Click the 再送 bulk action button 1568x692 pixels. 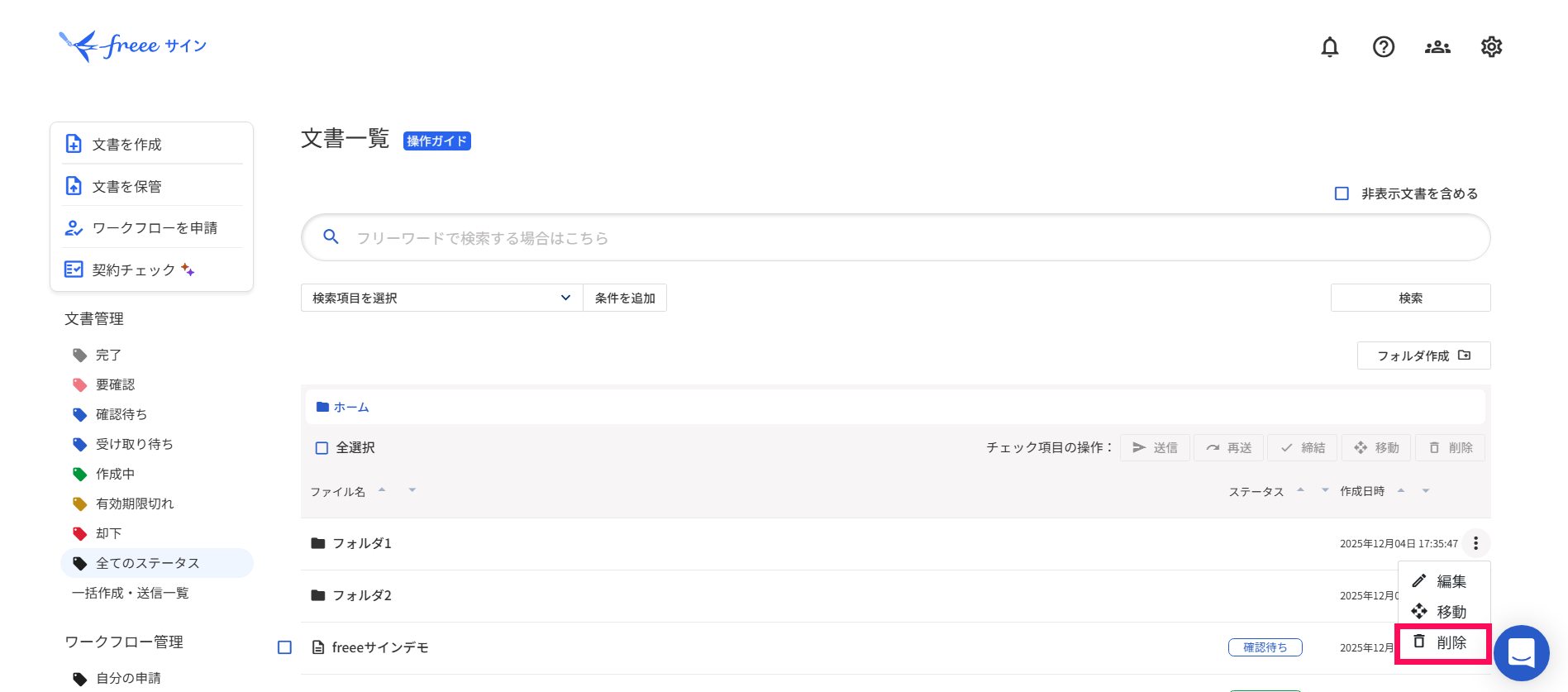1228,447
